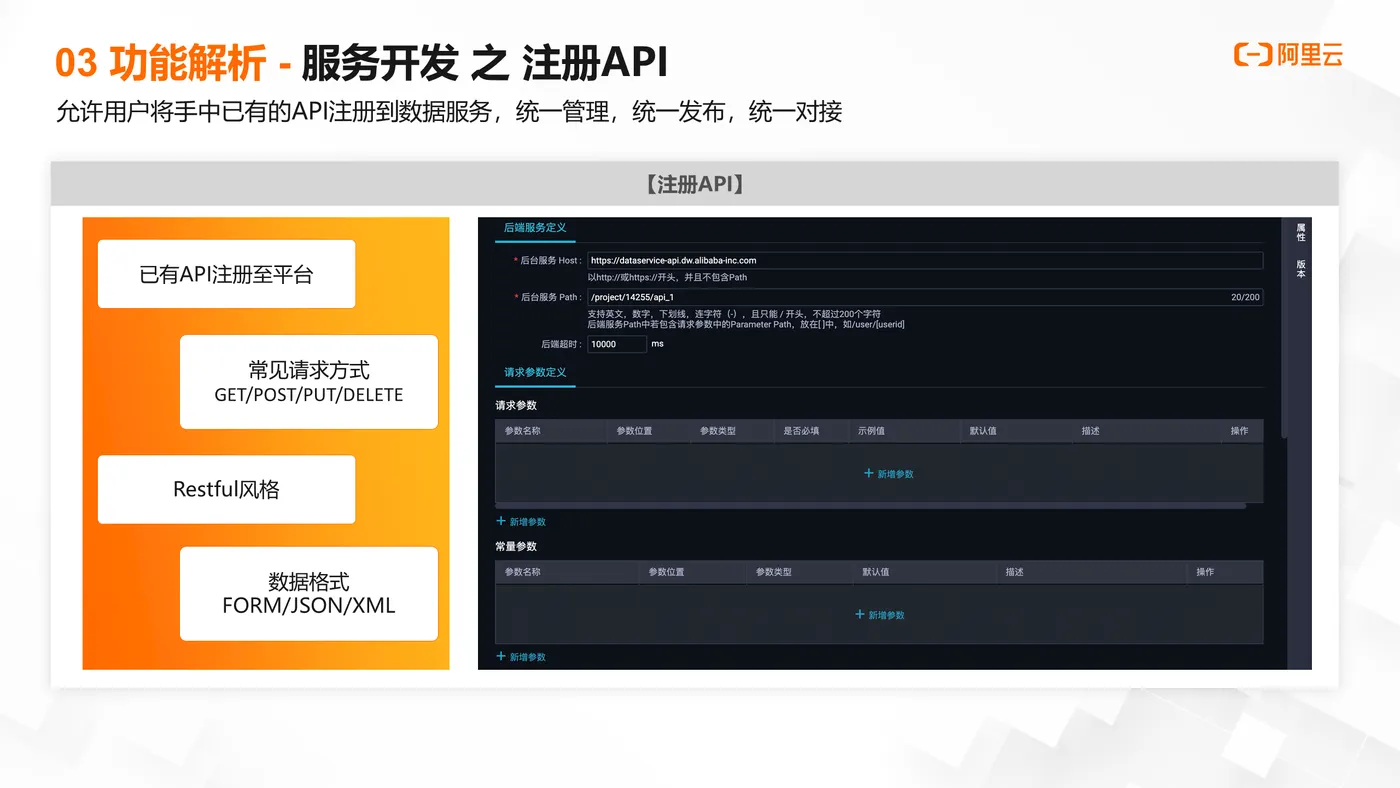Click 操作 header in 请求参数 table
Viewport: 1400px width, 788px height.
[1239, 431]
